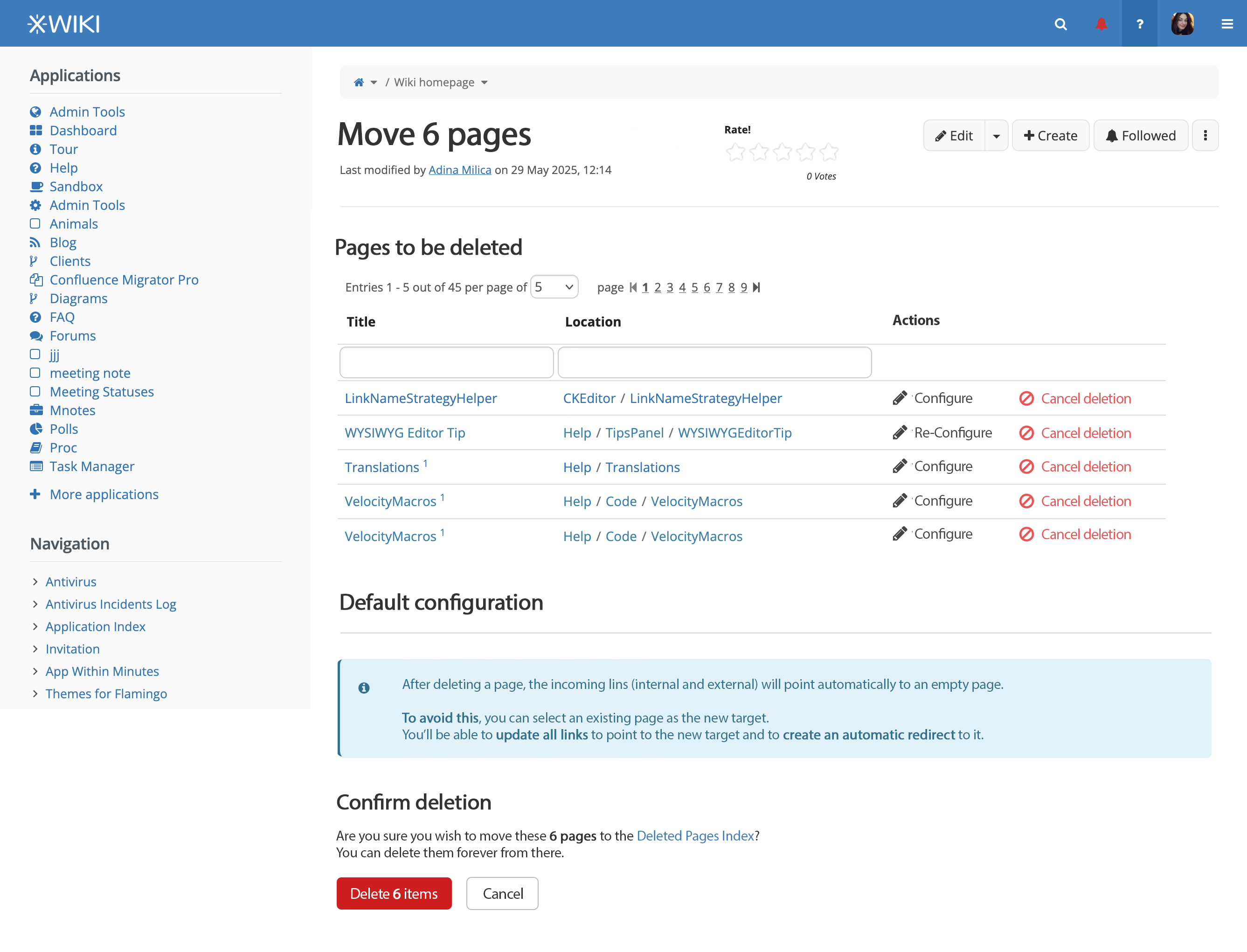Toggle the Followed notification button
The image size is (1247, 952).
click(x=1140, y=135)
